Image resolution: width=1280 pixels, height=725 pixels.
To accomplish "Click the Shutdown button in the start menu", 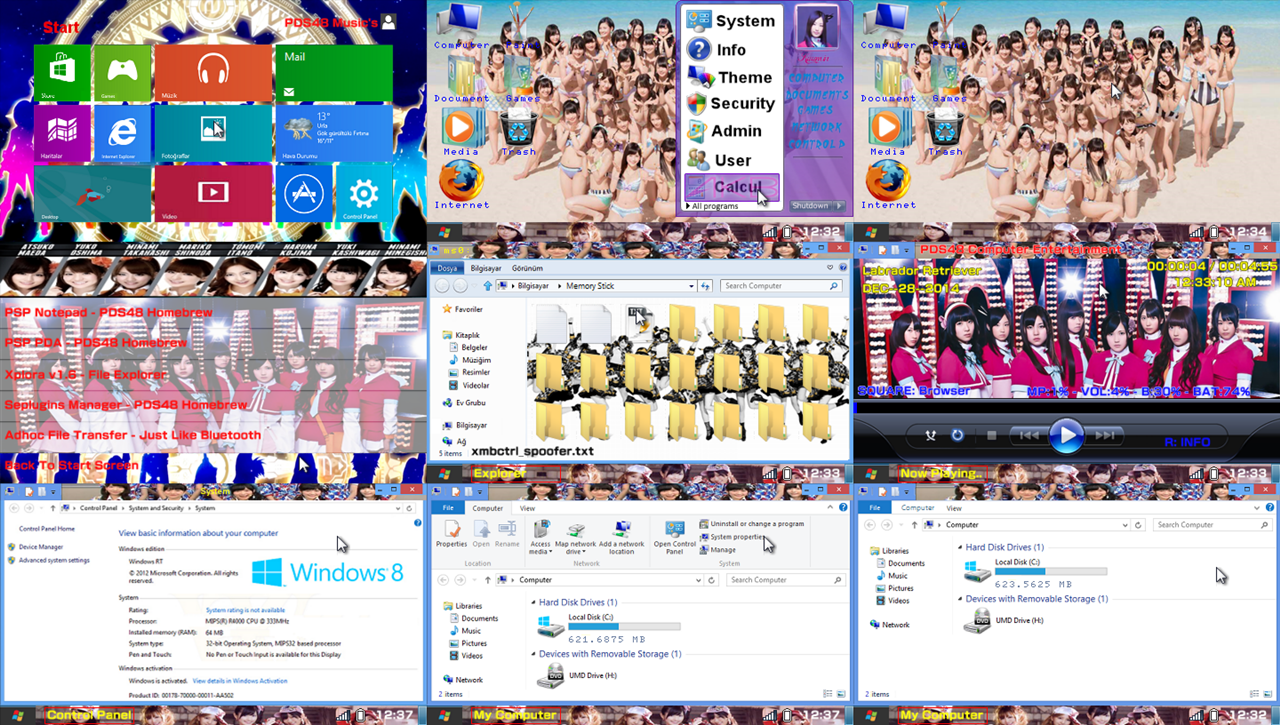I will (x=817, y=206).
